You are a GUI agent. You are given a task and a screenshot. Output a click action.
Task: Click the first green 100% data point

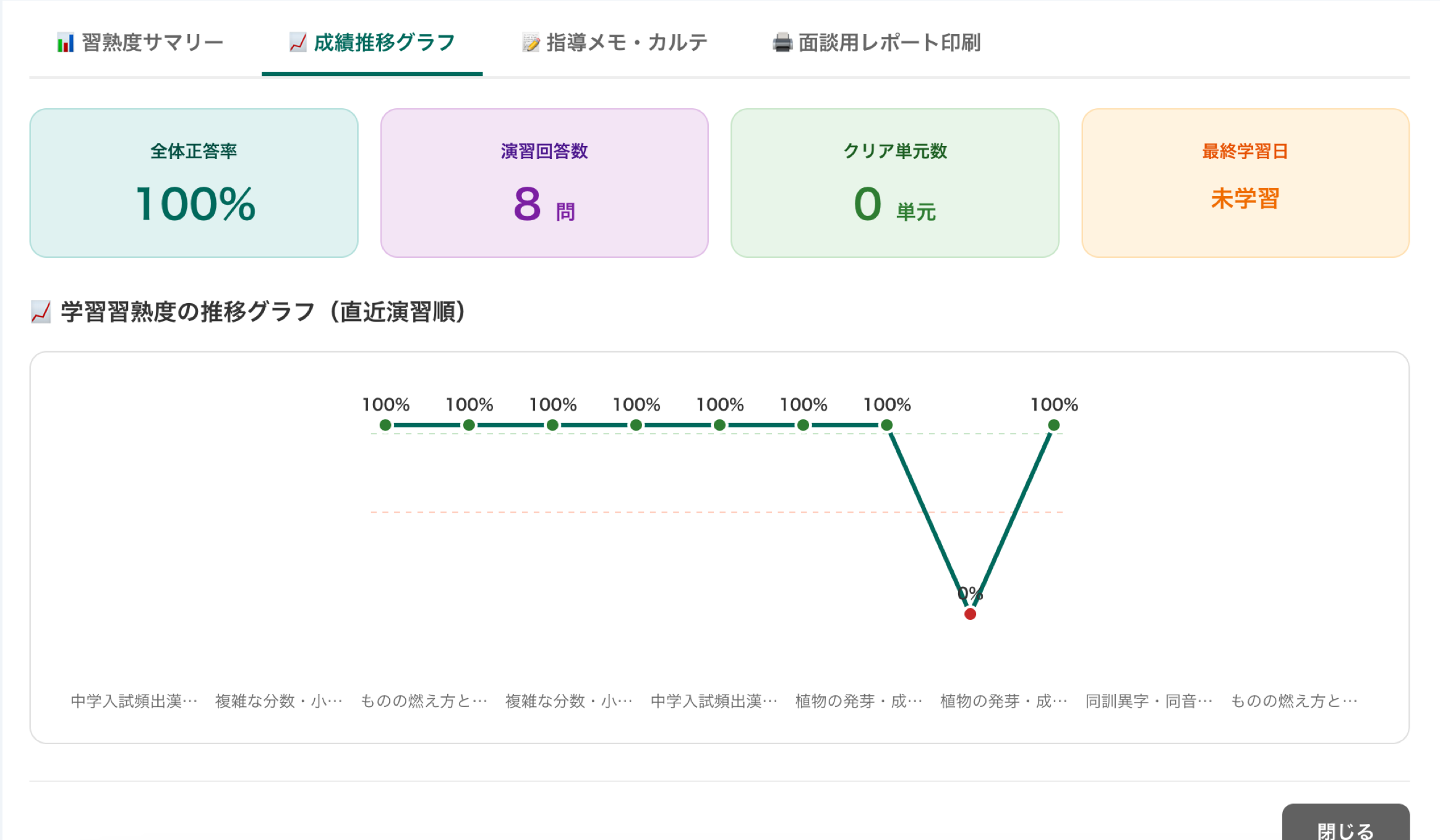[385, 425]
